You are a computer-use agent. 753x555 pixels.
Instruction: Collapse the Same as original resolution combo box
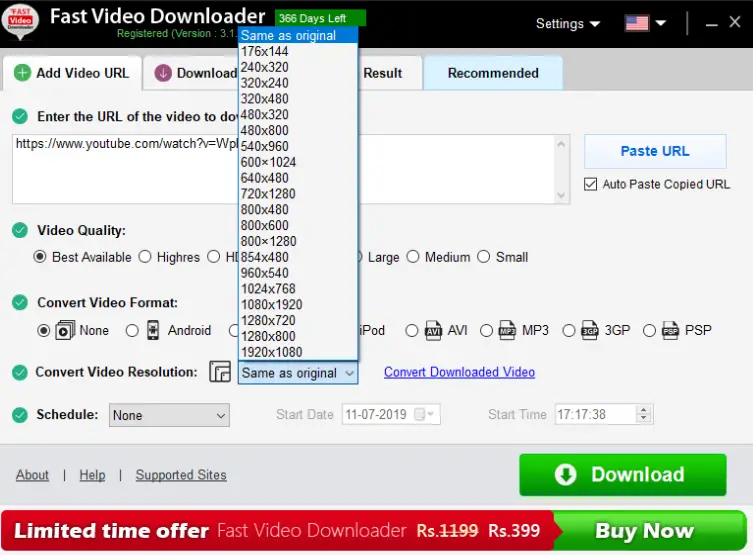298,373
